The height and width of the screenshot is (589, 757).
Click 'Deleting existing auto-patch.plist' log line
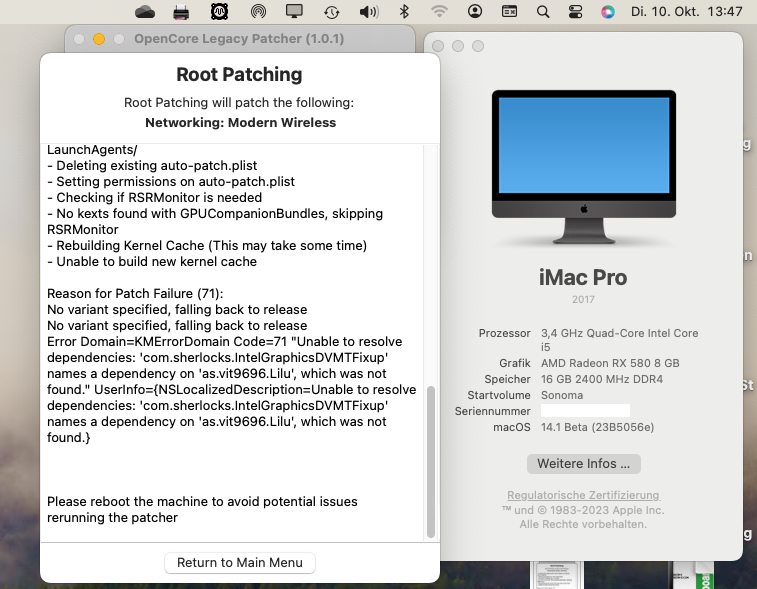(x=152, y=166)
